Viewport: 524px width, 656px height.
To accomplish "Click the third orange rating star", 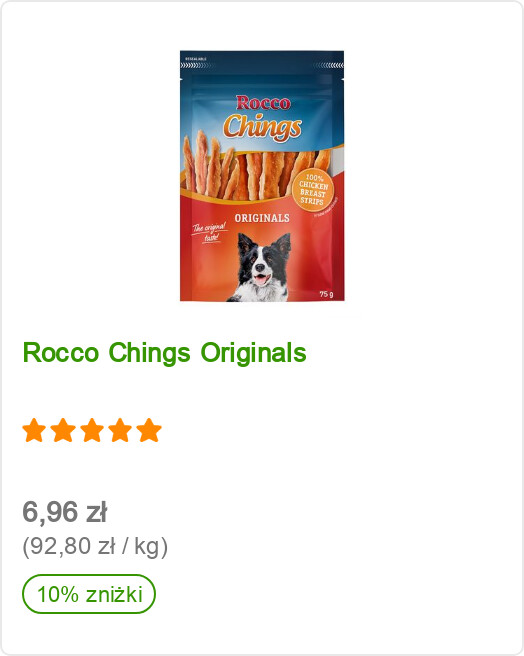I will [92, 430].
